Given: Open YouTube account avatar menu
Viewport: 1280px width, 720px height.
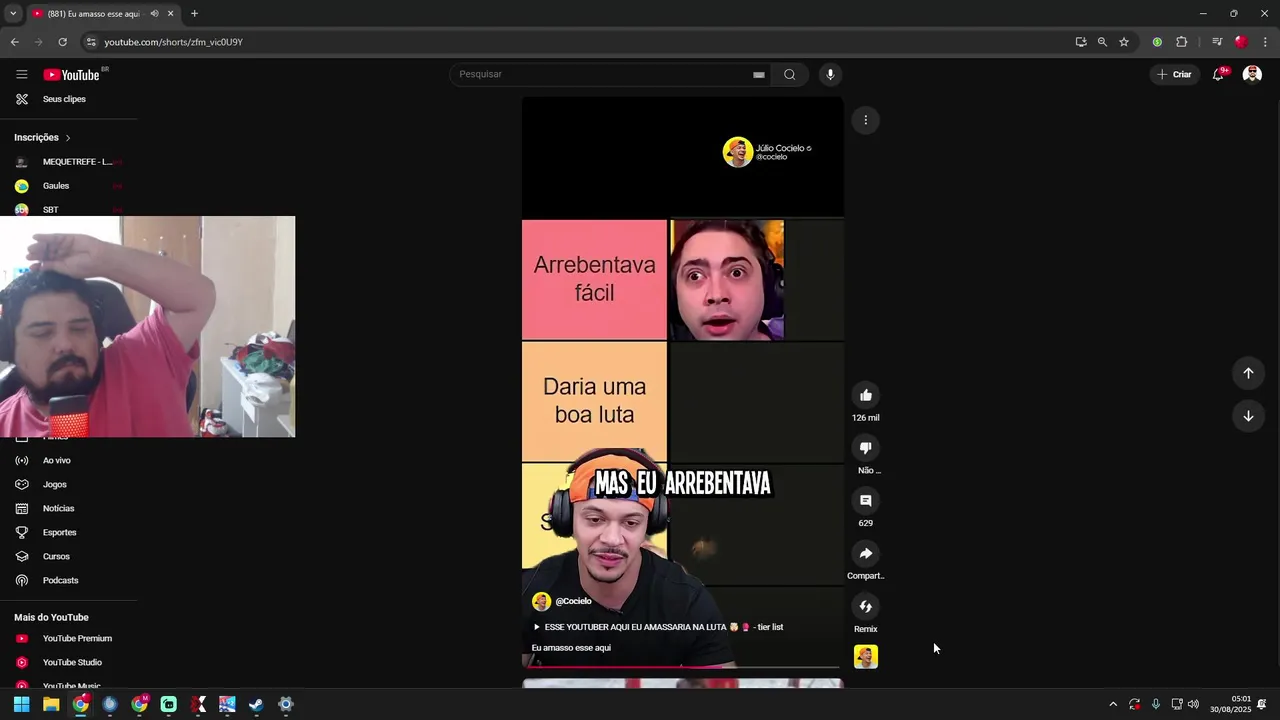Looking at the screenshot, I should click(1252, 74).
